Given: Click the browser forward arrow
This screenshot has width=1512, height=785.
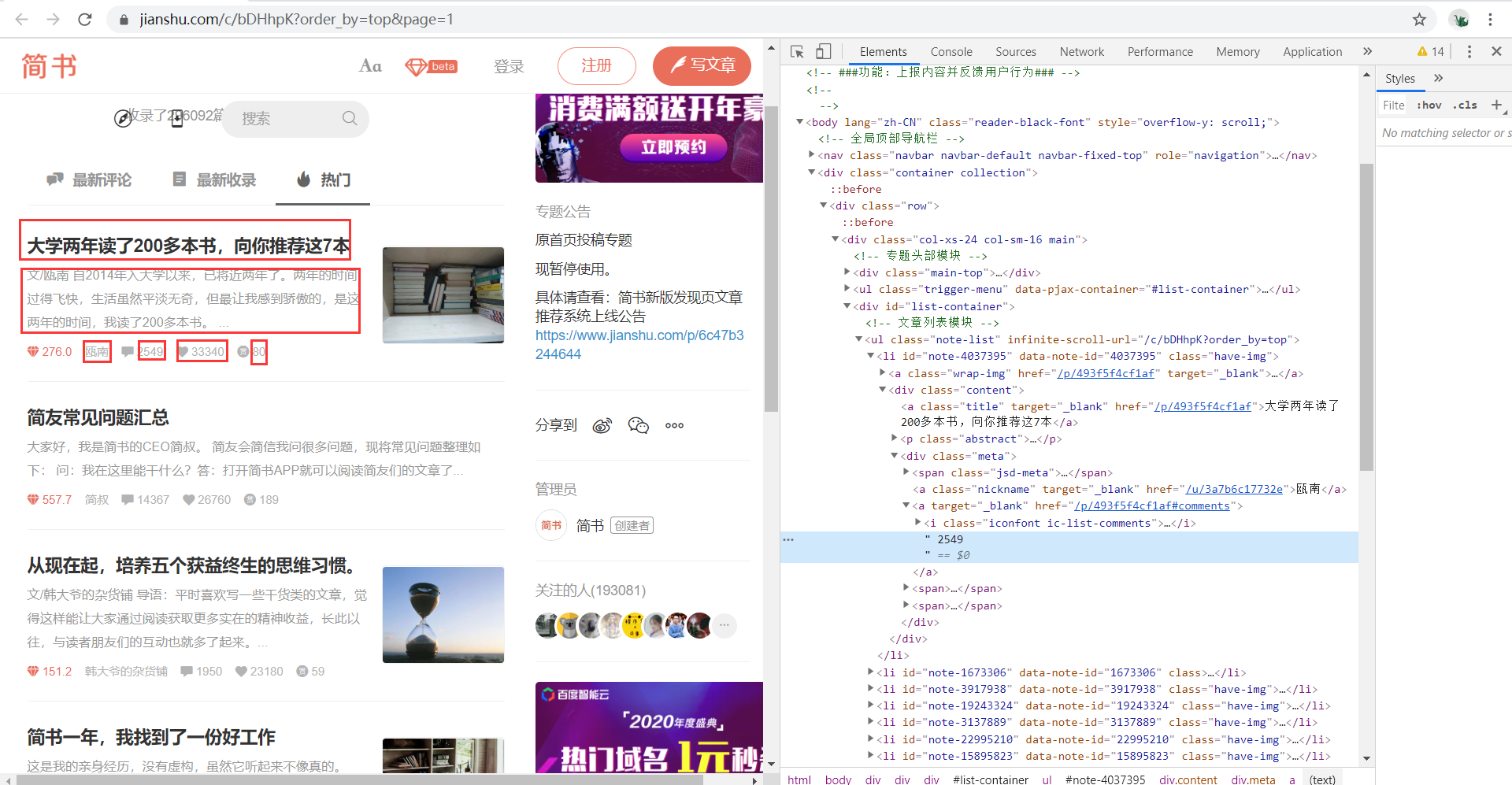Looking at the screenshot, I should 53,19.
